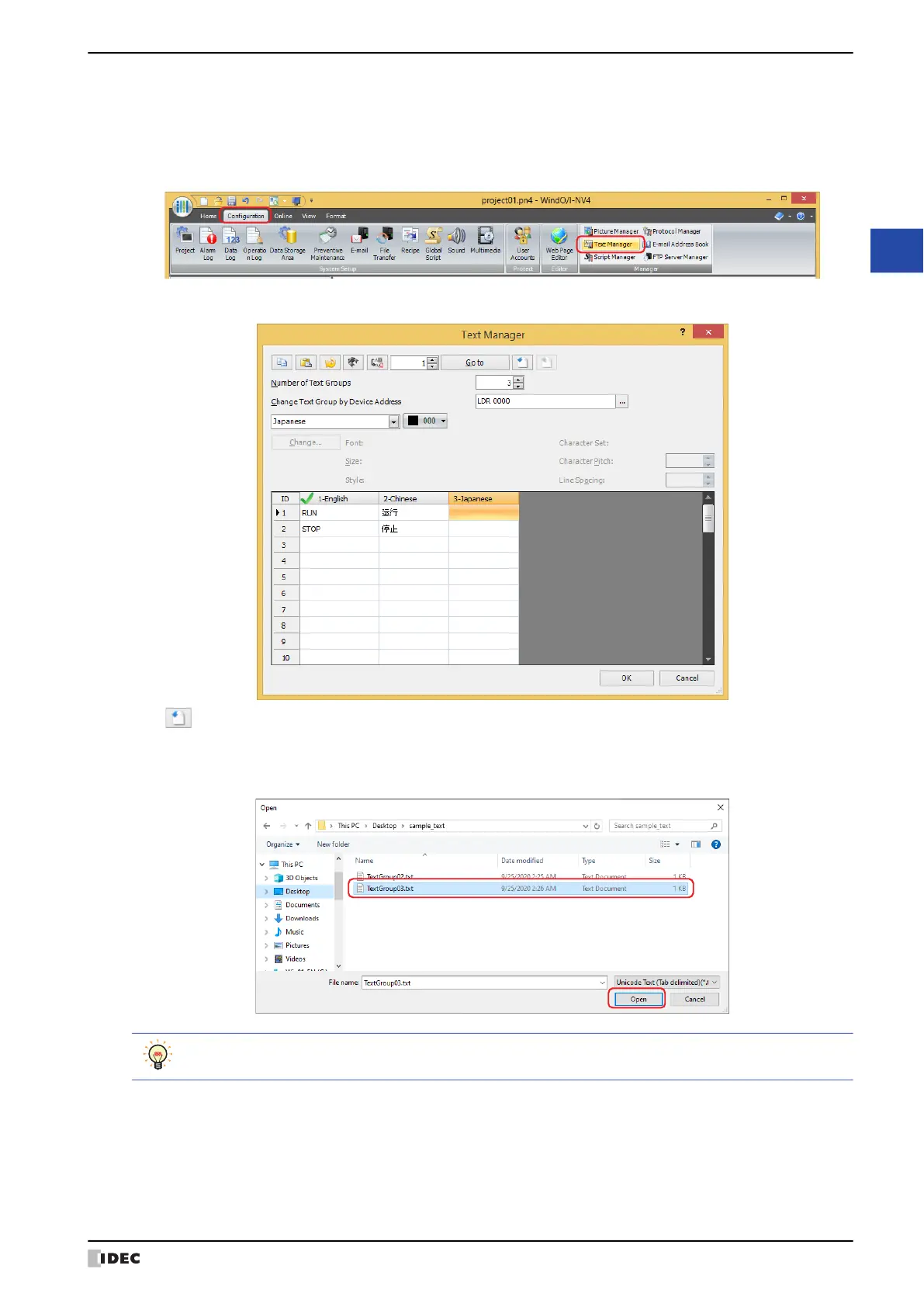Click the Search sample_text field
The image size is (924, 1307).
666,826
